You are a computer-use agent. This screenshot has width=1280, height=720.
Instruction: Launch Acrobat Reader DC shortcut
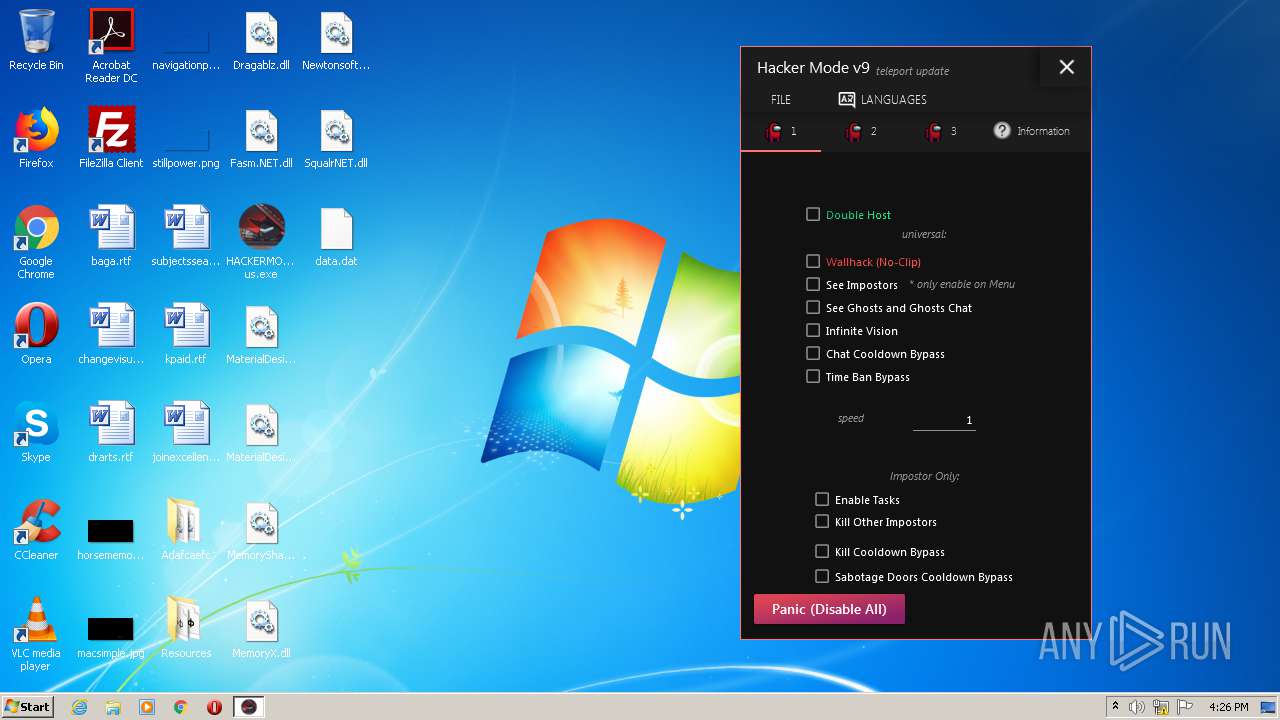tap(111, 46)
